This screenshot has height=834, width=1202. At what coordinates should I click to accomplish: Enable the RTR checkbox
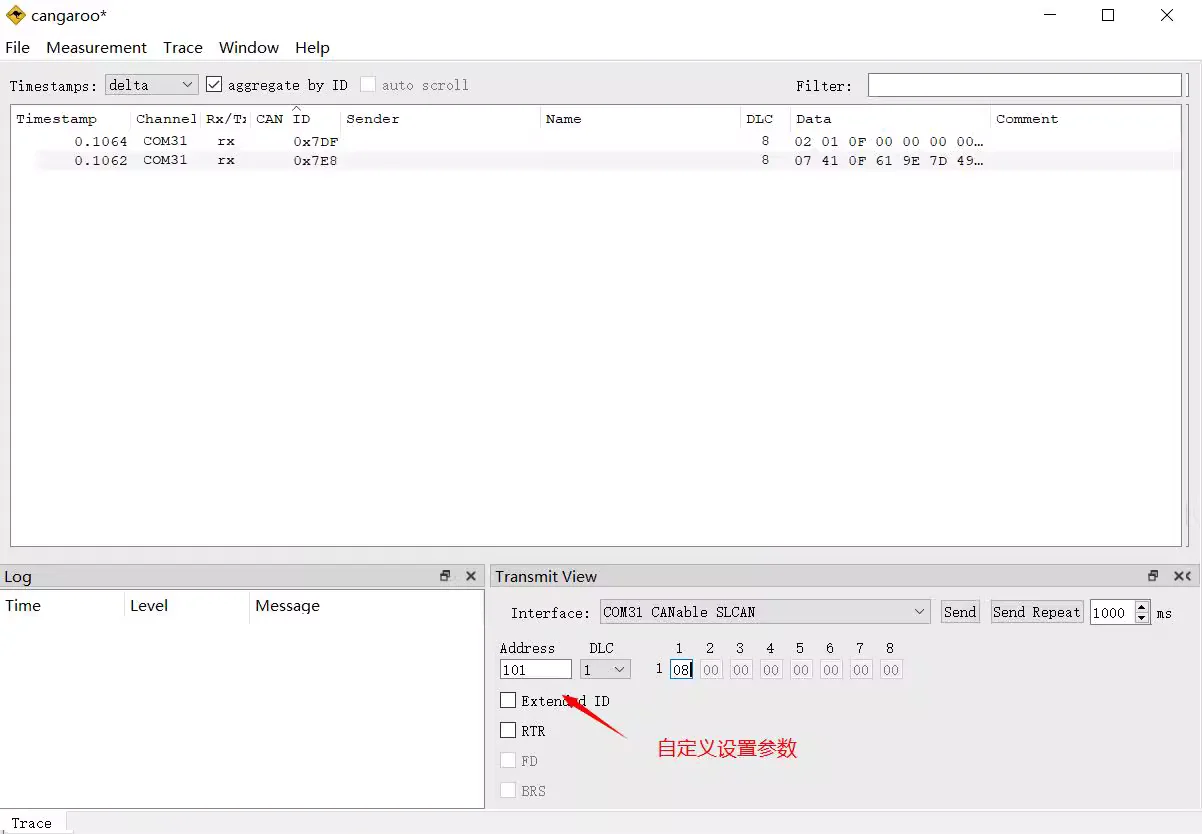click(x=508, y=730)
